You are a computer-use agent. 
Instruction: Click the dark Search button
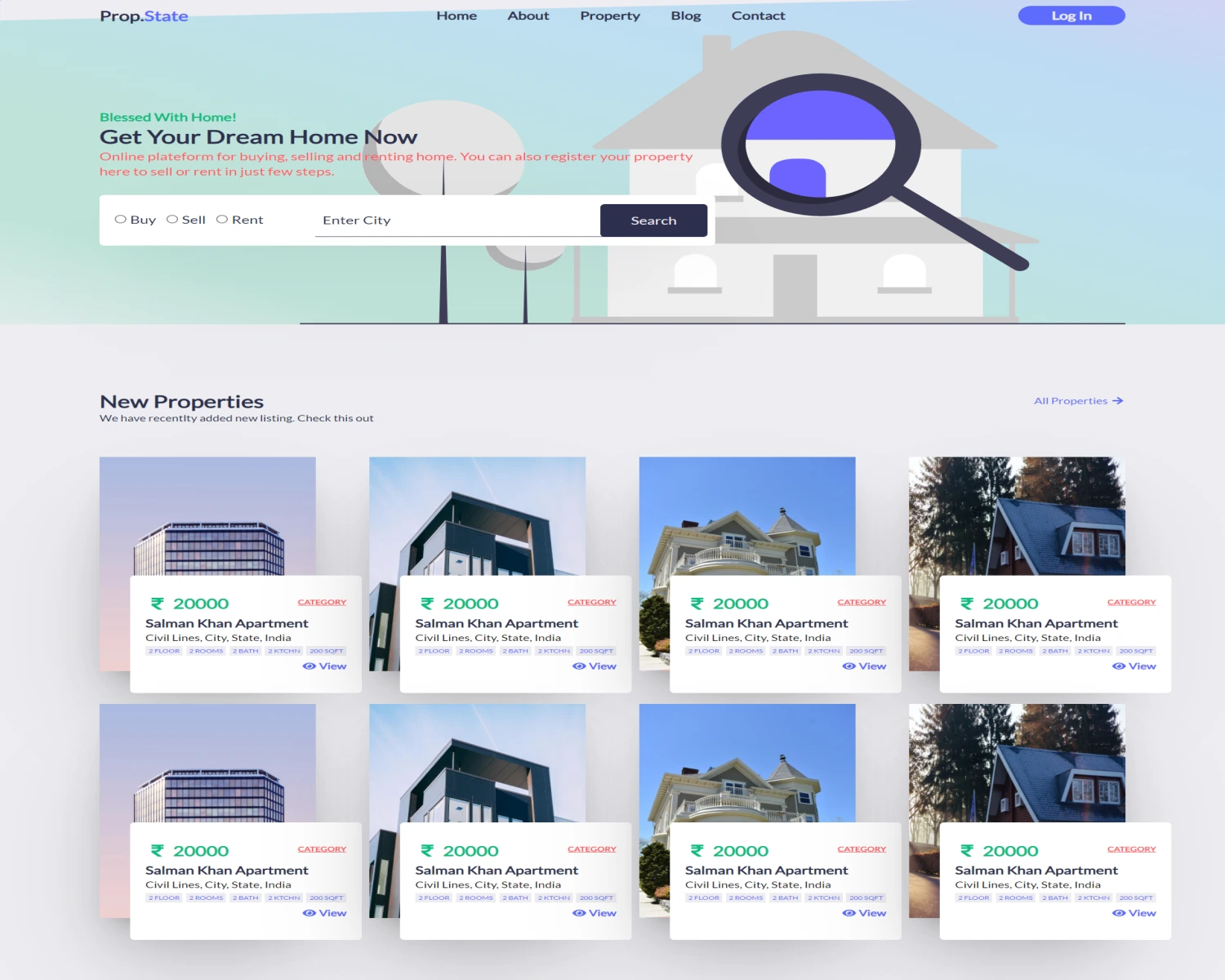653,220
